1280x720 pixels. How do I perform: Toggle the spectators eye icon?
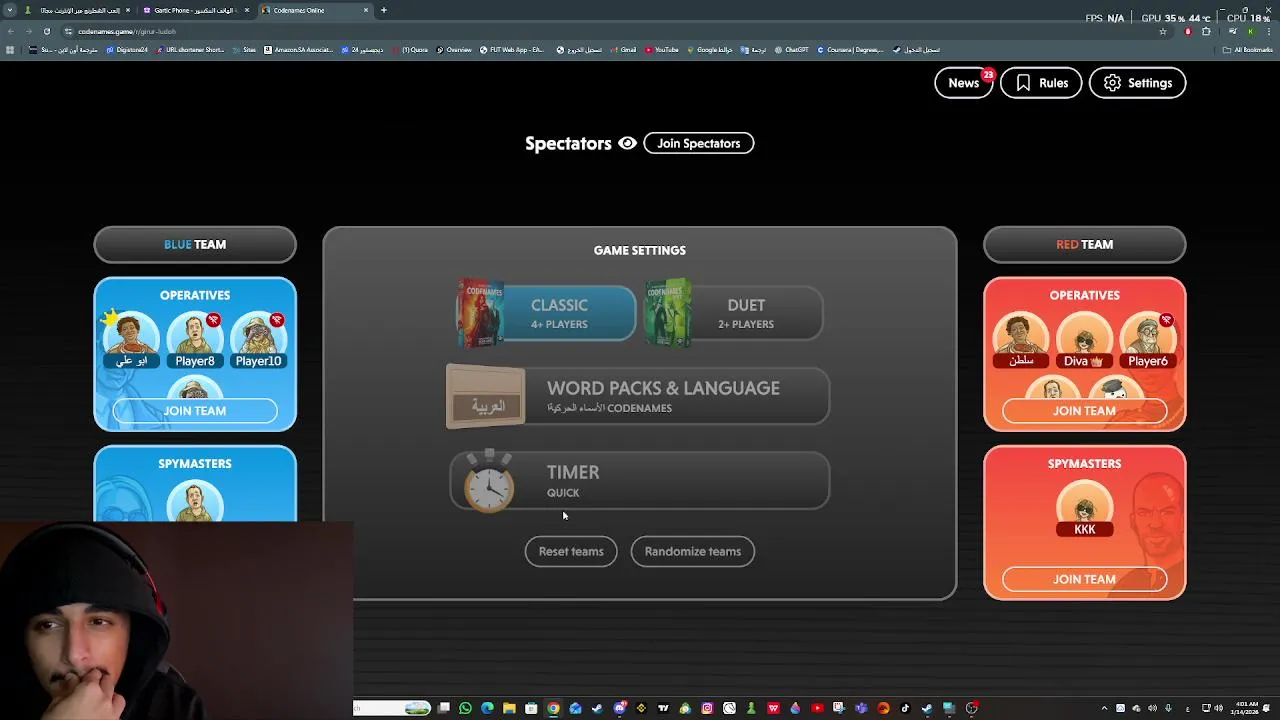point(627,143)
